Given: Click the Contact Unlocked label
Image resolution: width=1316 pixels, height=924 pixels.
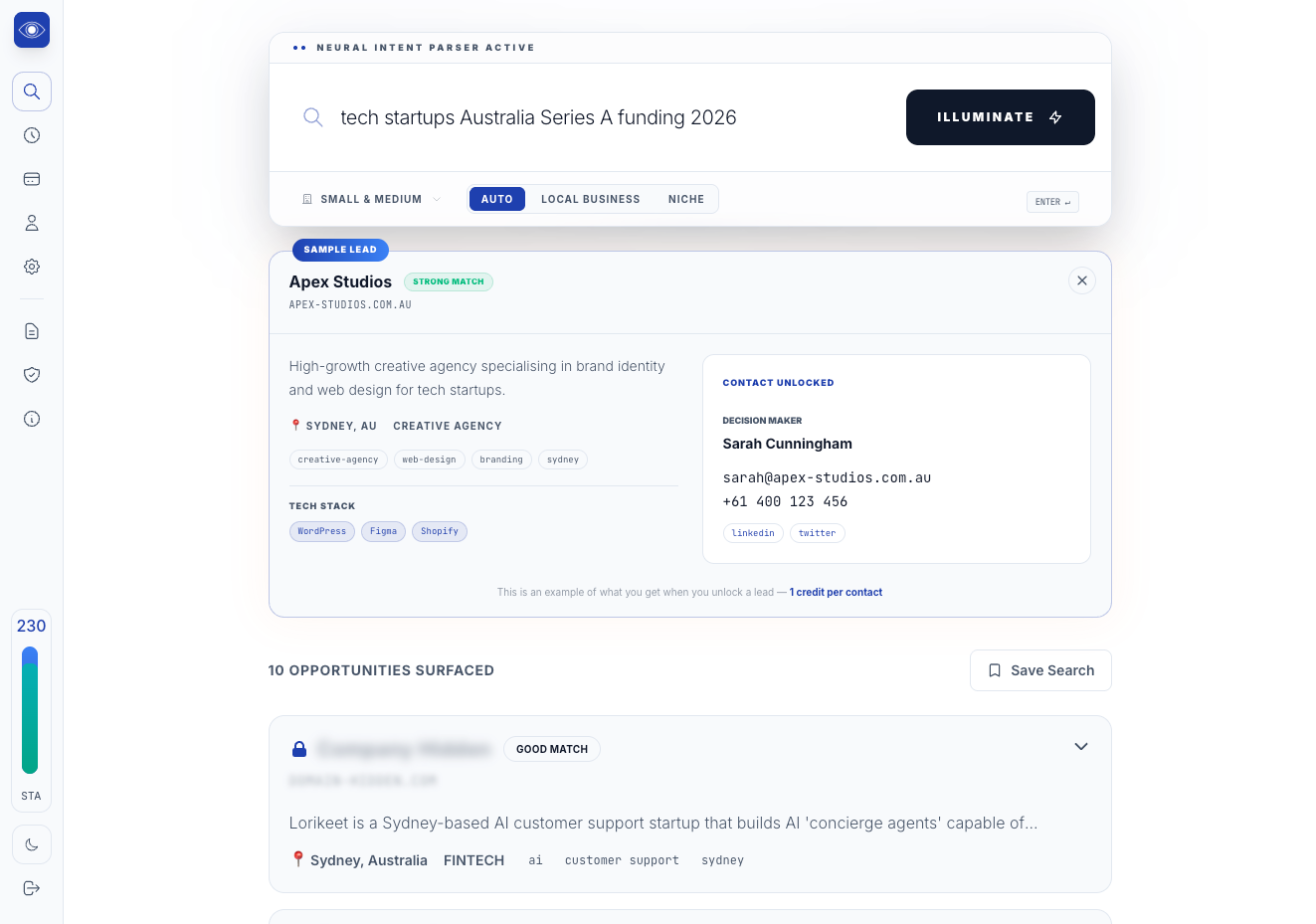Looking at the screenshot, I should click(x=778, y=383).
